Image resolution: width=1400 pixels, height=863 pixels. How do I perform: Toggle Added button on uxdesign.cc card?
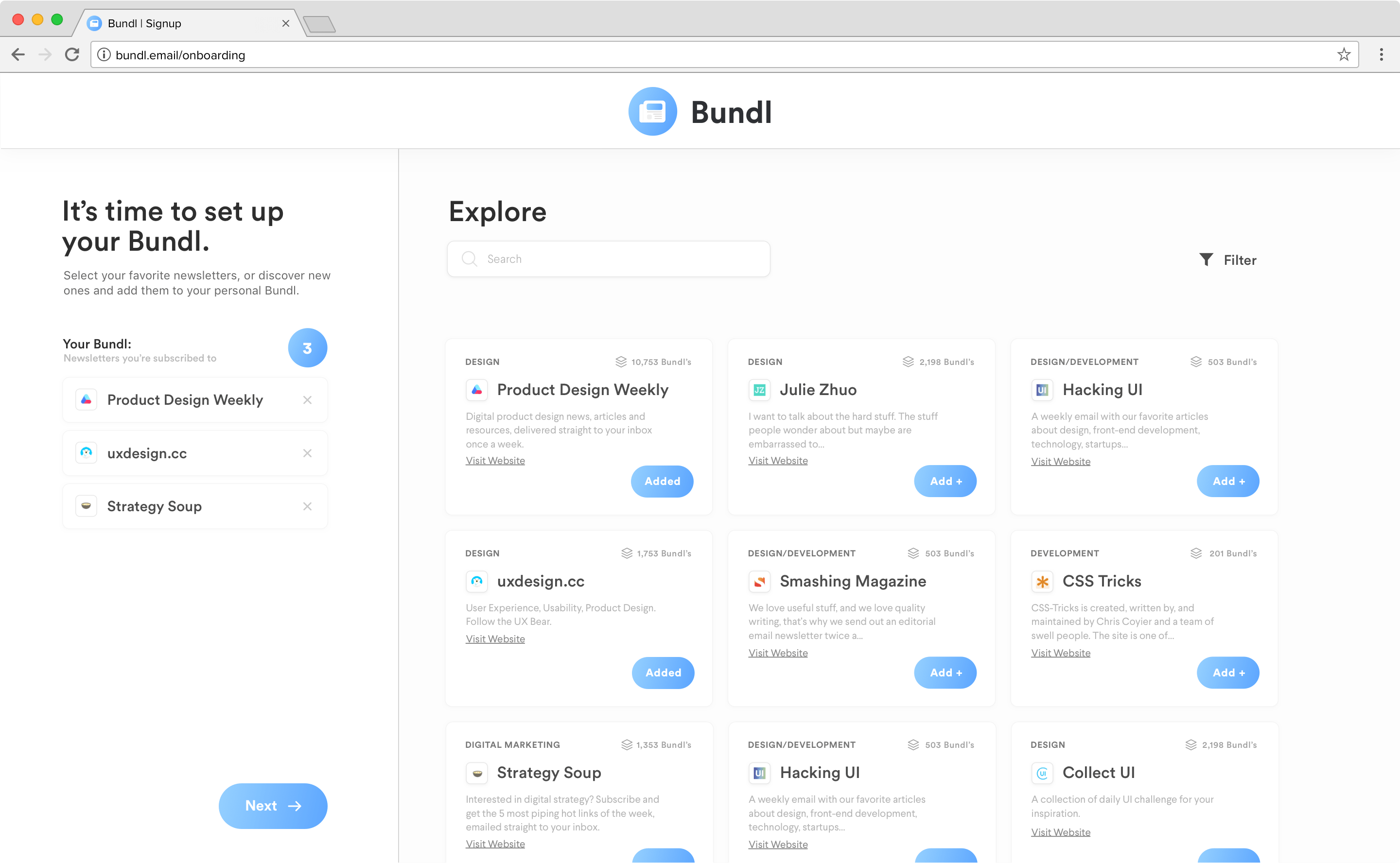(x=663, y=673)
